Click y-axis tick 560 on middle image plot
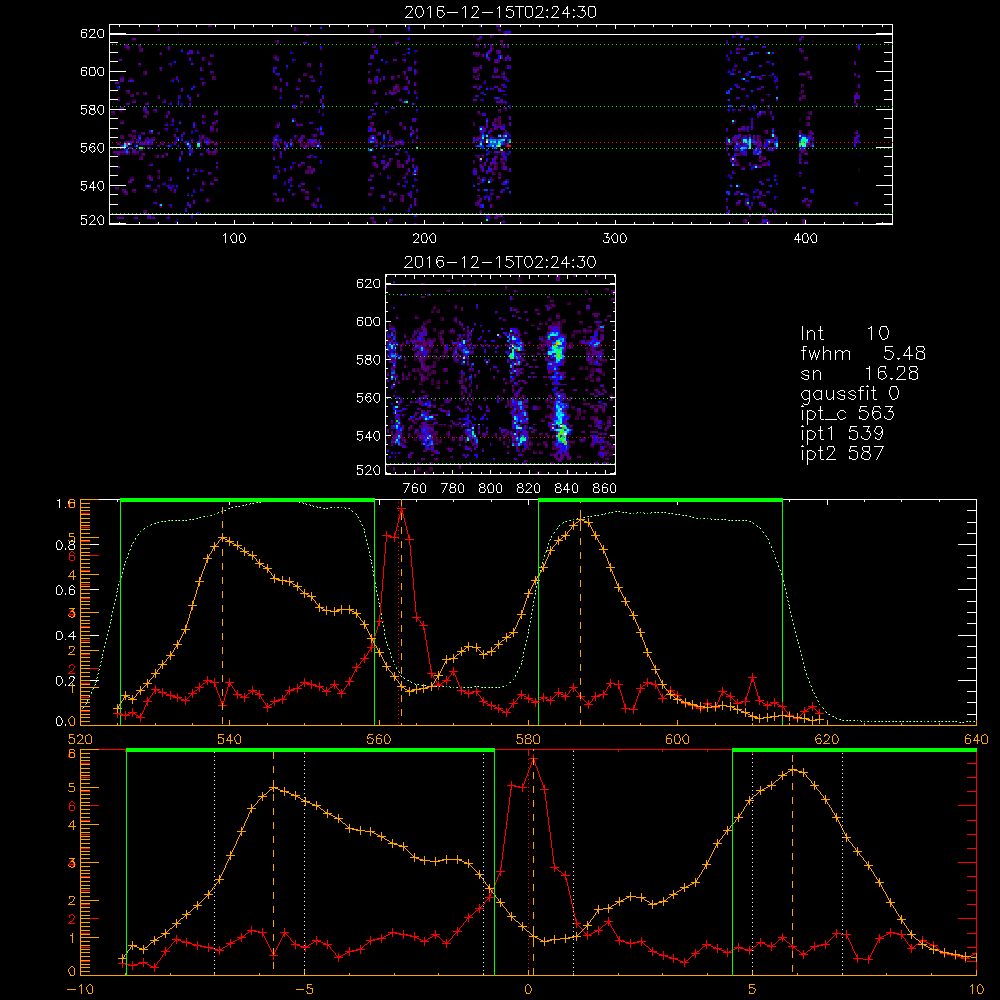 [x=368, y=398]
